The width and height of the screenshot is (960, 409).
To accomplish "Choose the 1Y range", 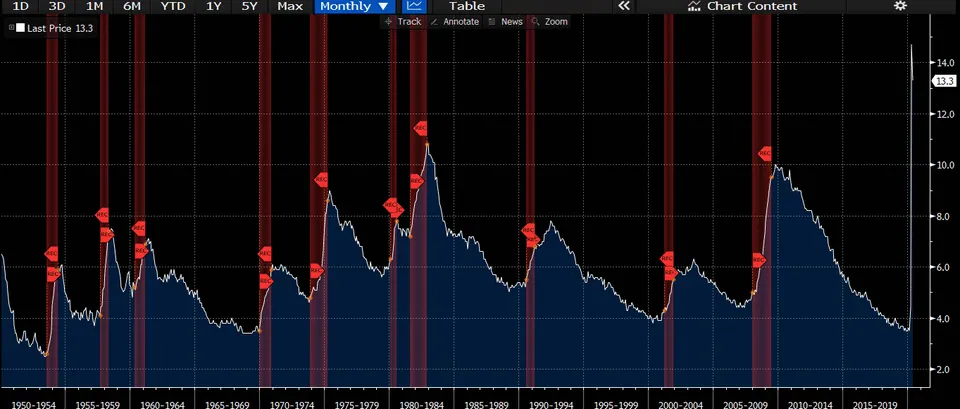I will (214, 6).
